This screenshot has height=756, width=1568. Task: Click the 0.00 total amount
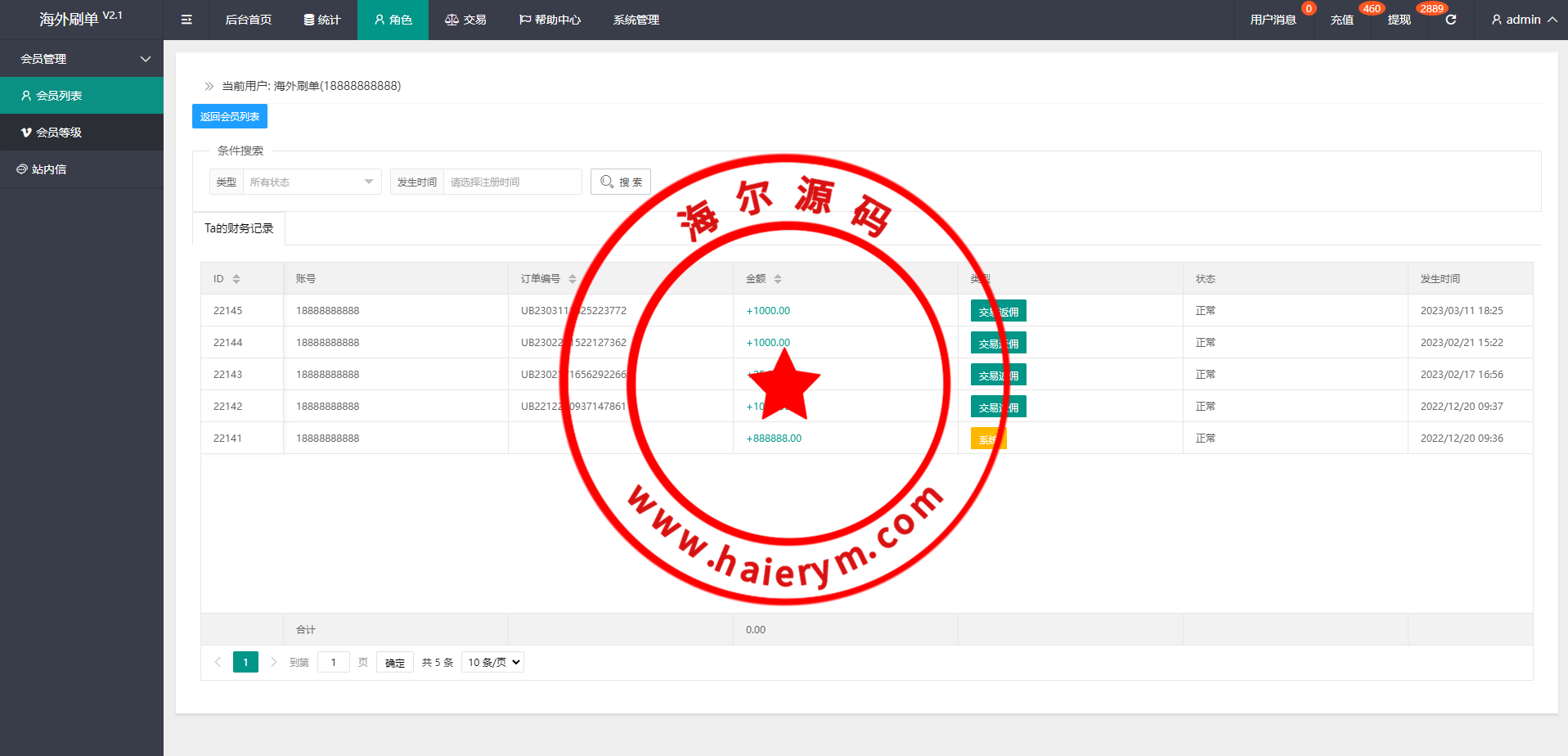(756, 630)
